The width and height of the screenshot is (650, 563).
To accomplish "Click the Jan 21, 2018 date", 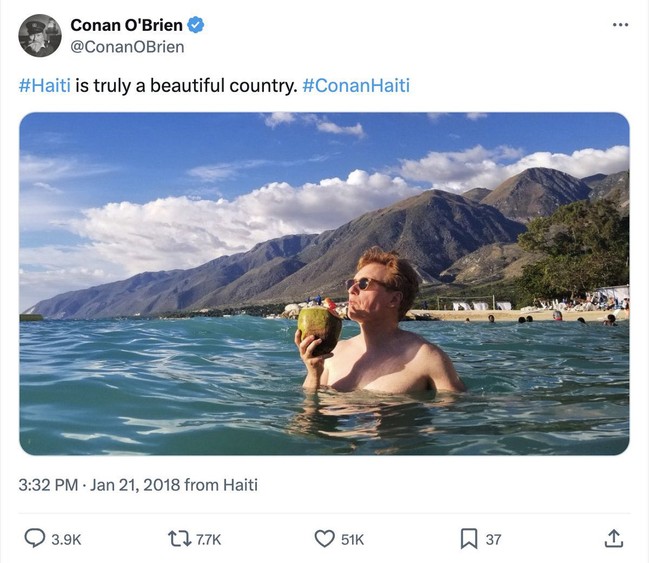I will click(136, 485).
